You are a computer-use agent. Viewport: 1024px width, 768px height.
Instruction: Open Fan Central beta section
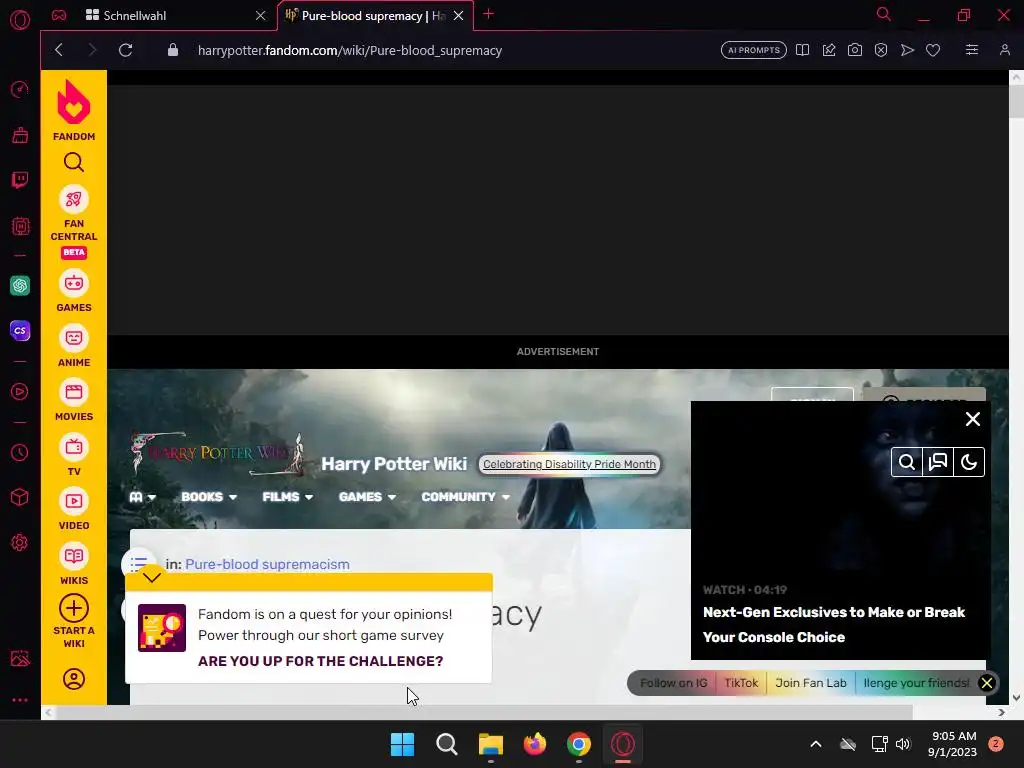74,221
